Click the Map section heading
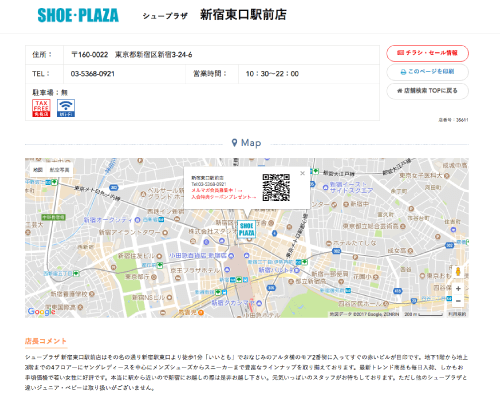 (x=247, y=143)
